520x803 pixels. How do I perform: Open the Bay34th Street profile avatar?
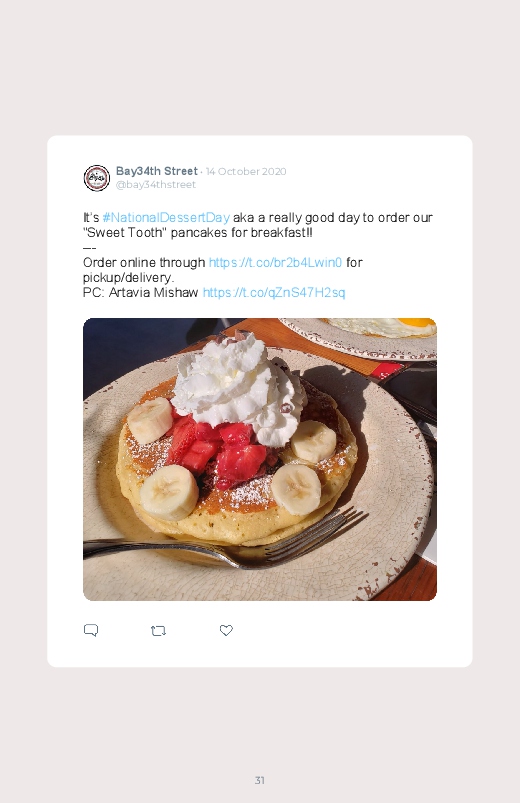tap(97, 178)
